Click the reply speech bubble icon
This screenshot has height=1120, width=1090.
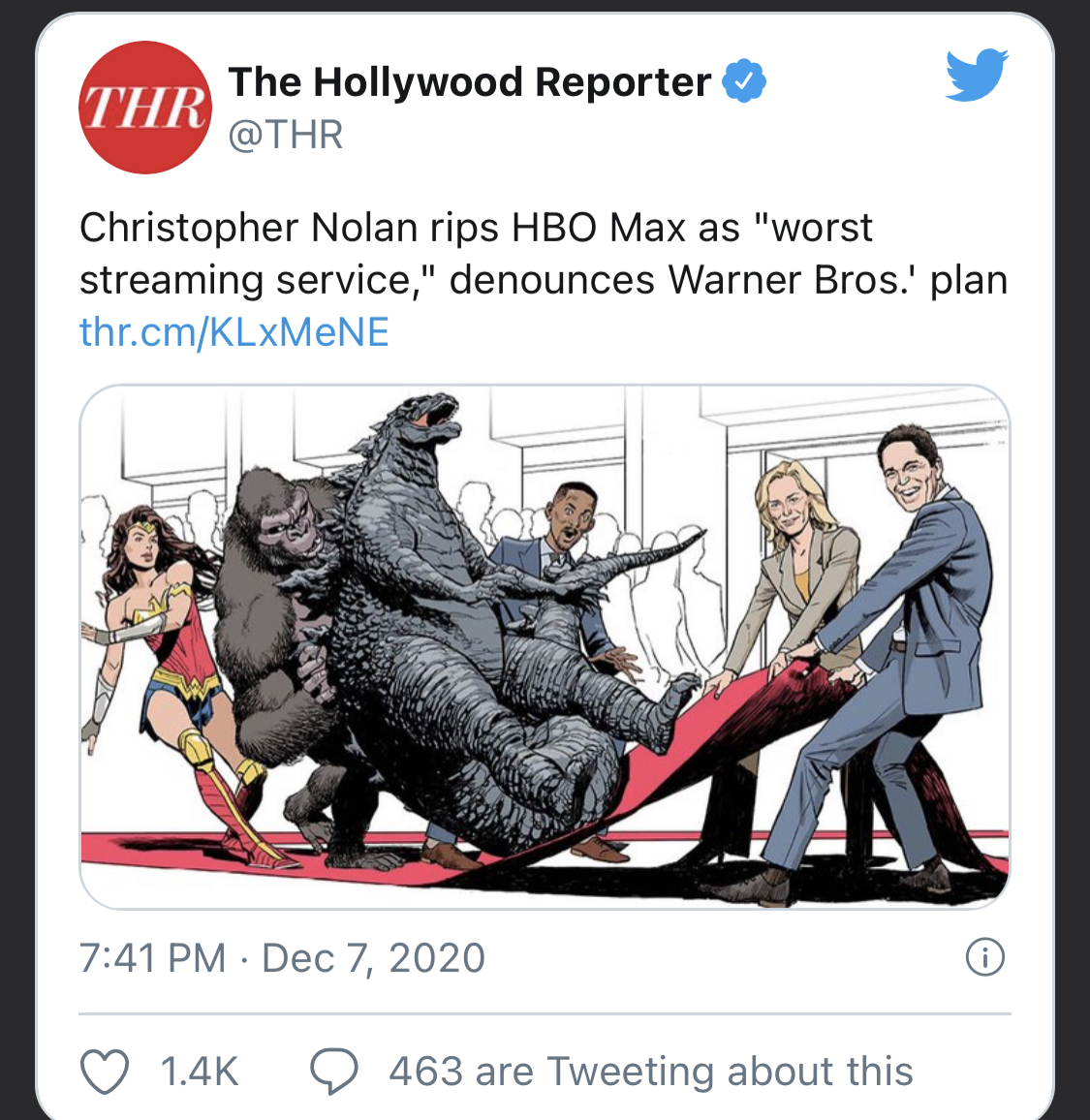334,1072
